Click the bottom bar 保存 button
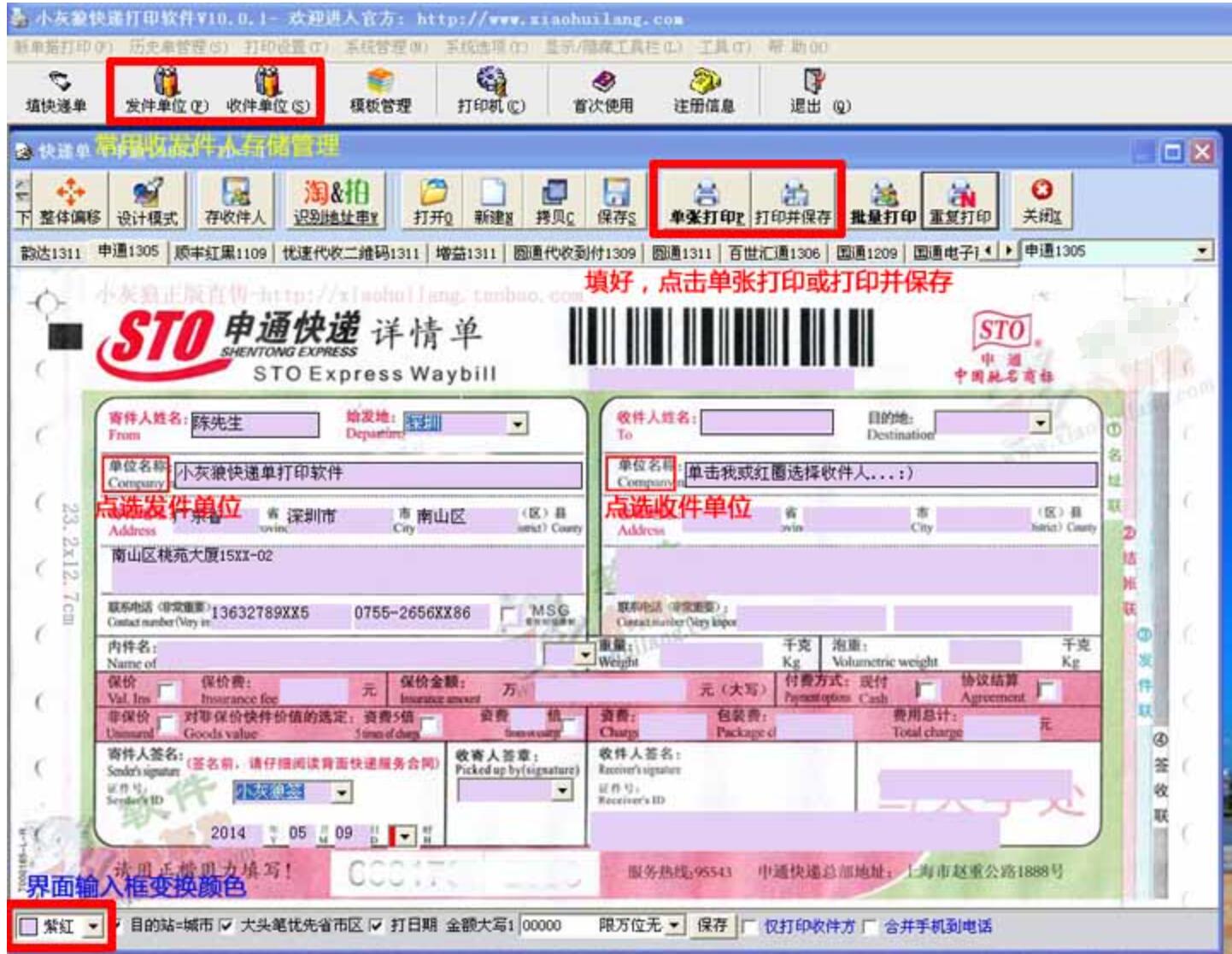Screen dimensions: 1232x954 [x=712, y=925]
